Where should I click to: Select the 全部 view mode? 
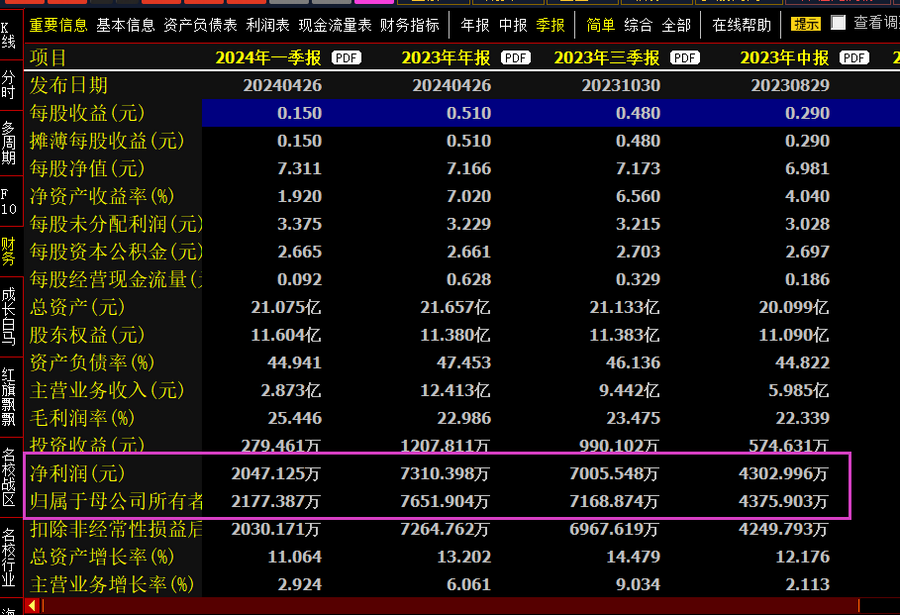676,25
